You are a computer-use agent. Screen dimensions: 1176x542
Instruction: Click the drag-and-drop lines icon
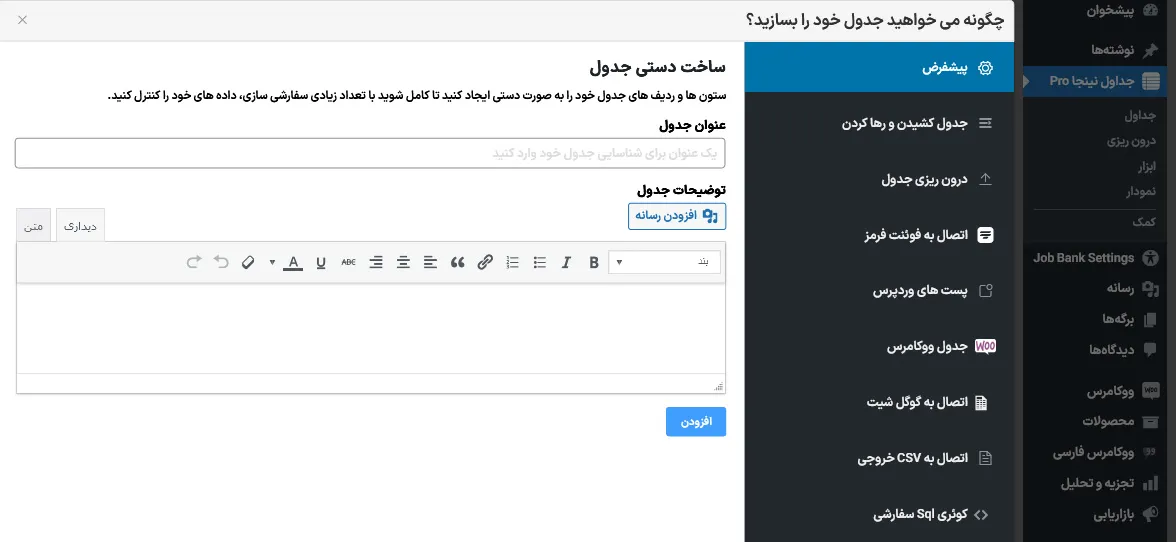coord(986,123)
